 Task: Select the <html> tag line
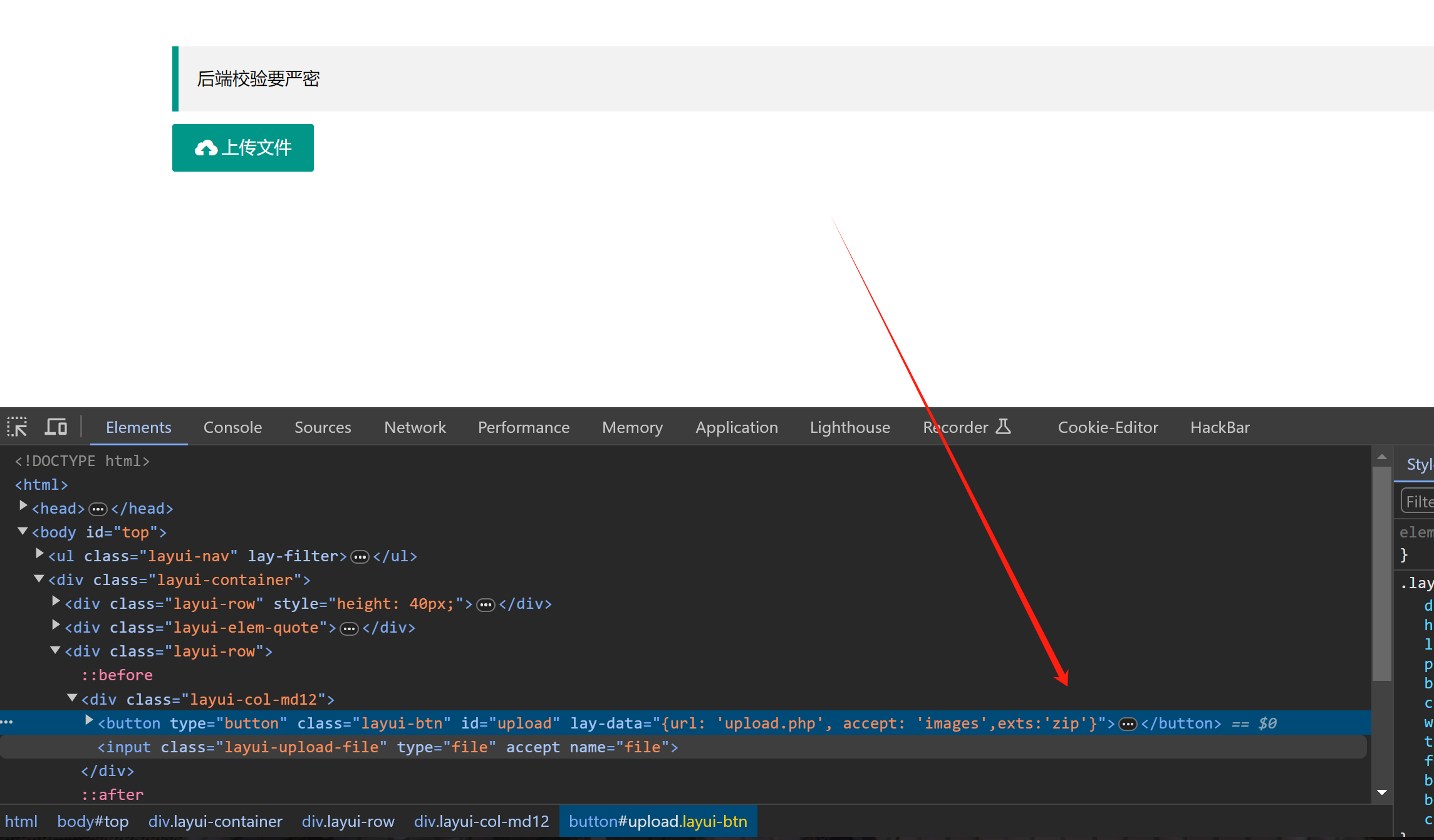click(41, 485)
